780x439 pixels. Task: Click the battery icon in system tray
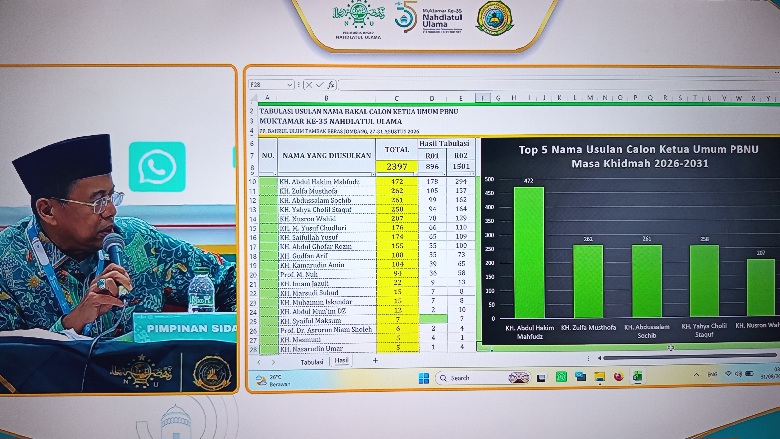pos(750,374)
